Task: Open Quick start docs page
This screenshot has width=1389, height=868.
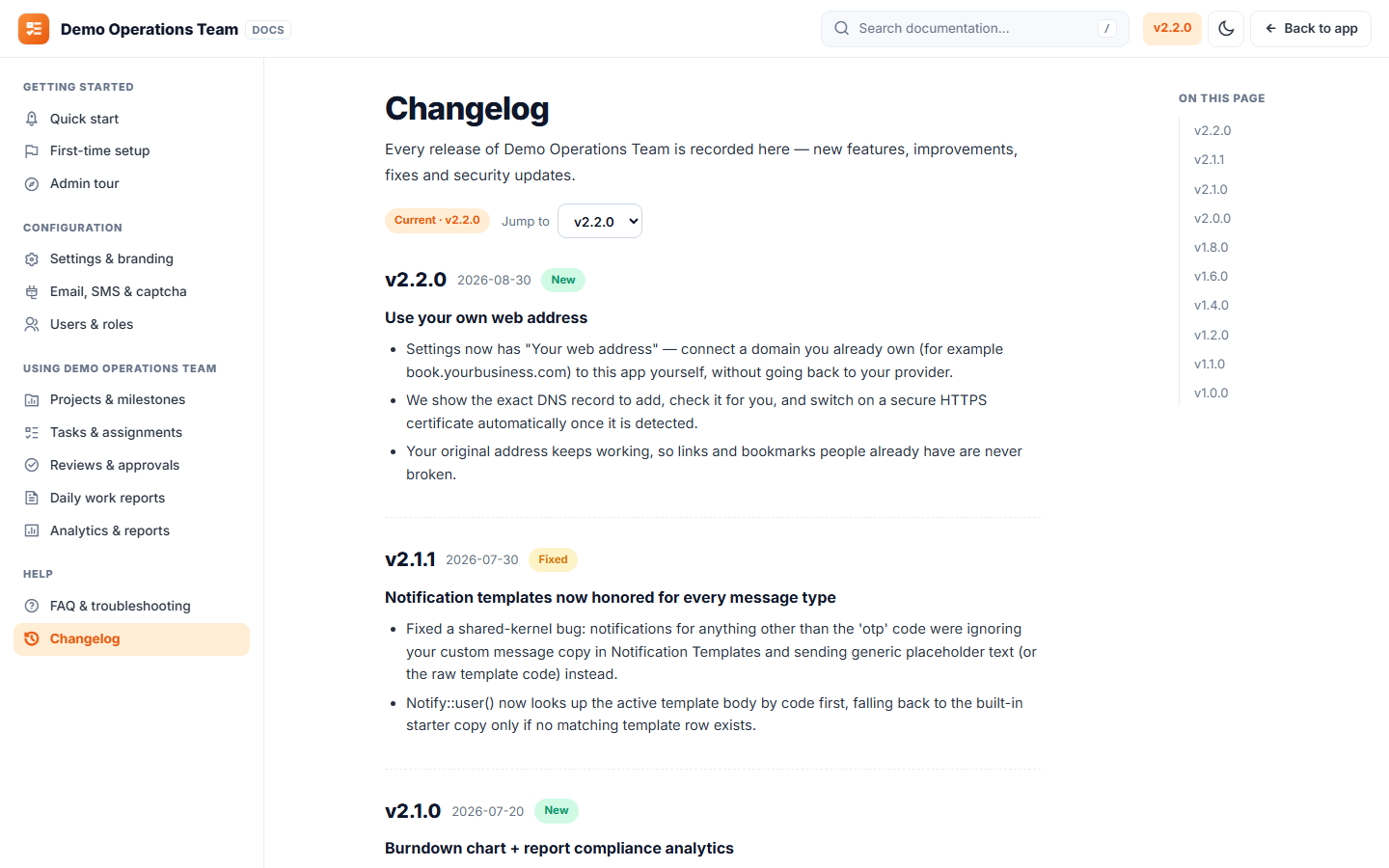Action: [132, 119]
